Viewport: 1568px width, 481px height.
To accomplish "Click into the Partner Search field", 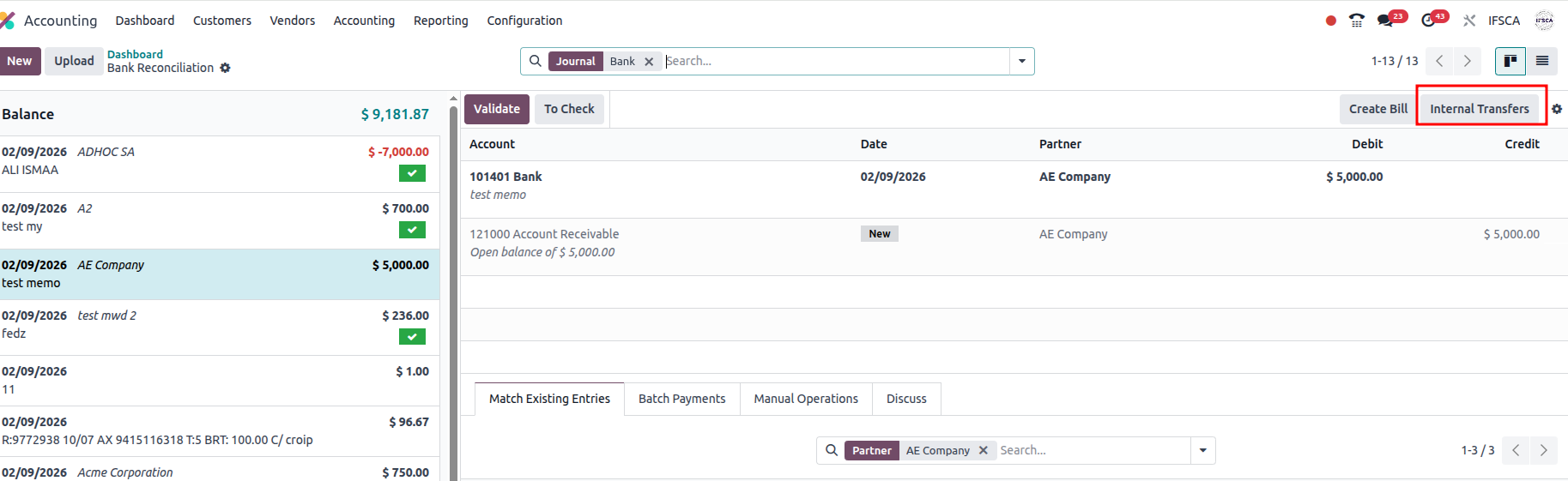I will tap(1093, 450).
